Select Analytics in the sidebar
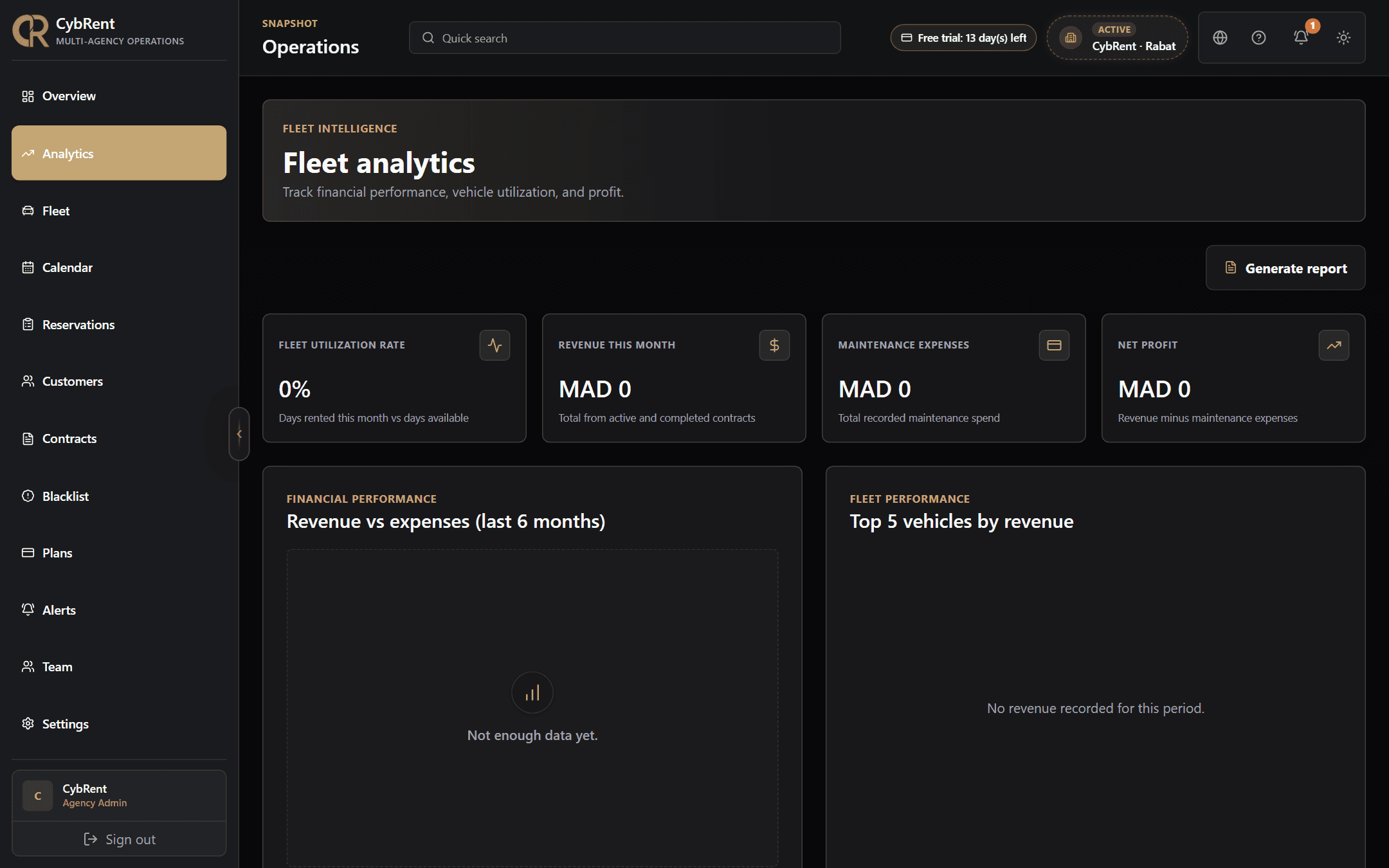 pos(119,153)
